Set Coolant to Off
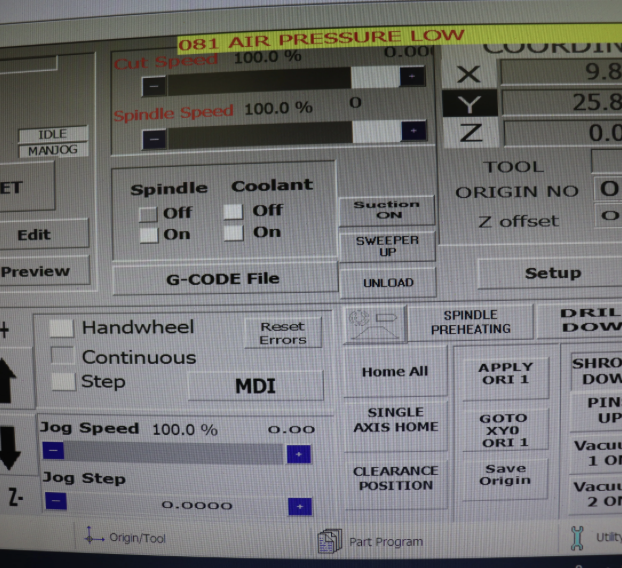 233,211
